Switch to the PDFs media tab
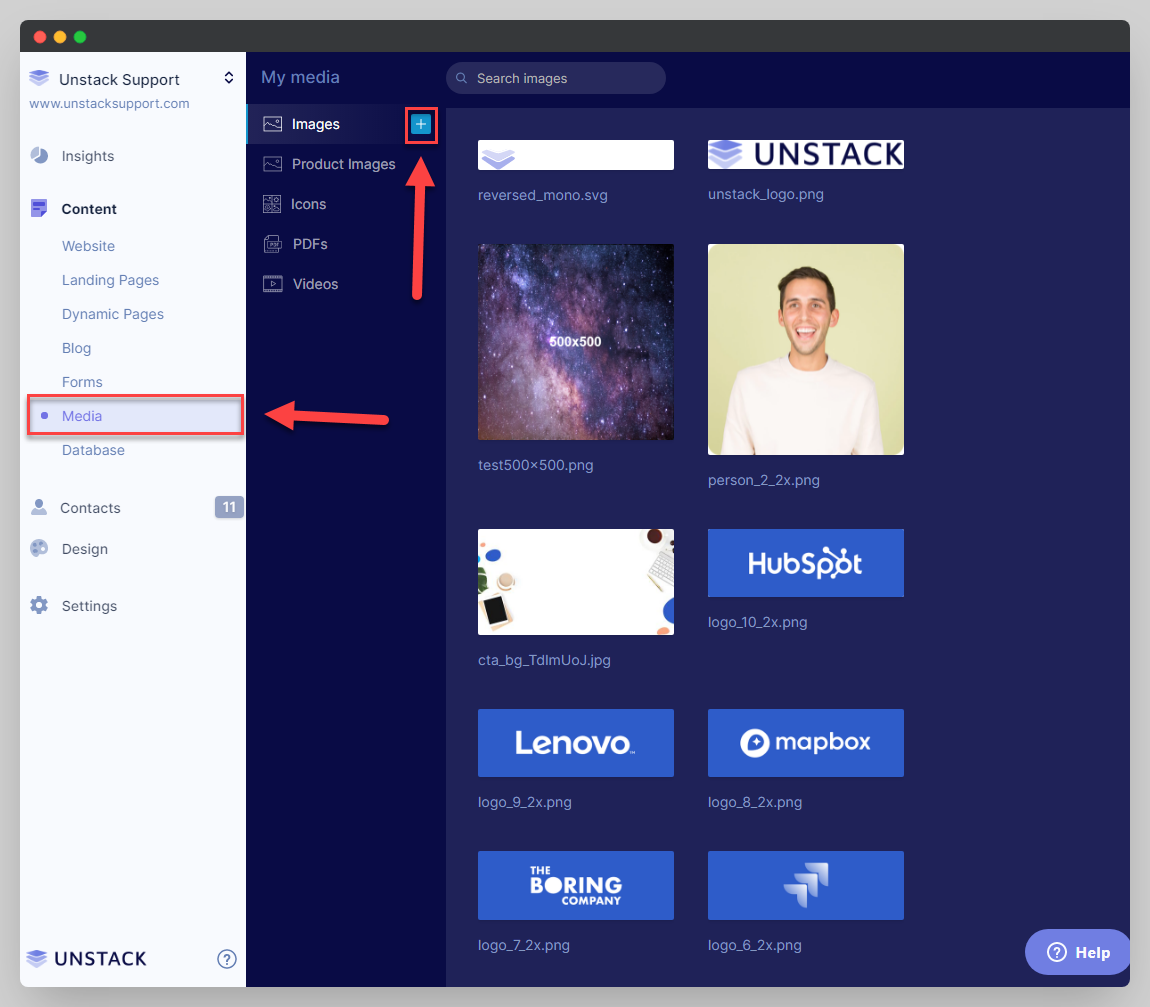The height and width of the screenshot is (1007, 1150). 310,244
